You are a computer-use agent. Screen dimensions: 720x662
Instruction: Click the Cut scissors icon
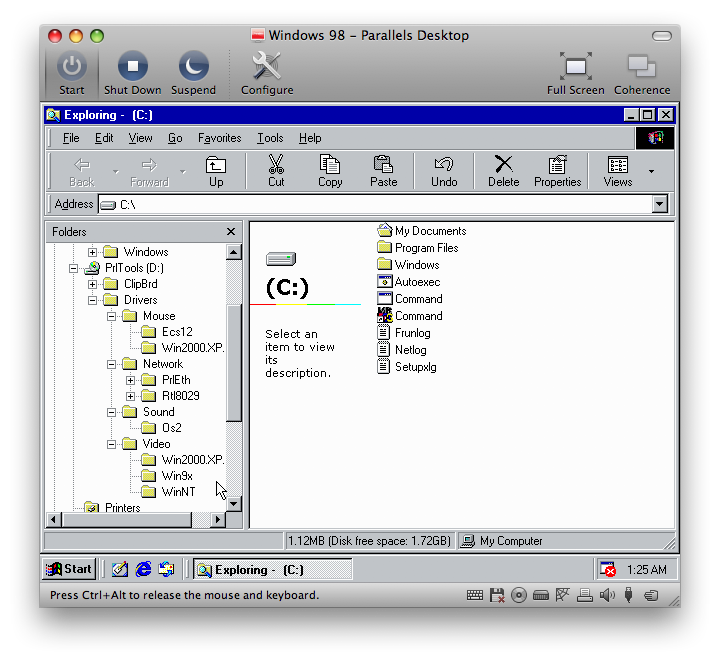tap(276, 164)
